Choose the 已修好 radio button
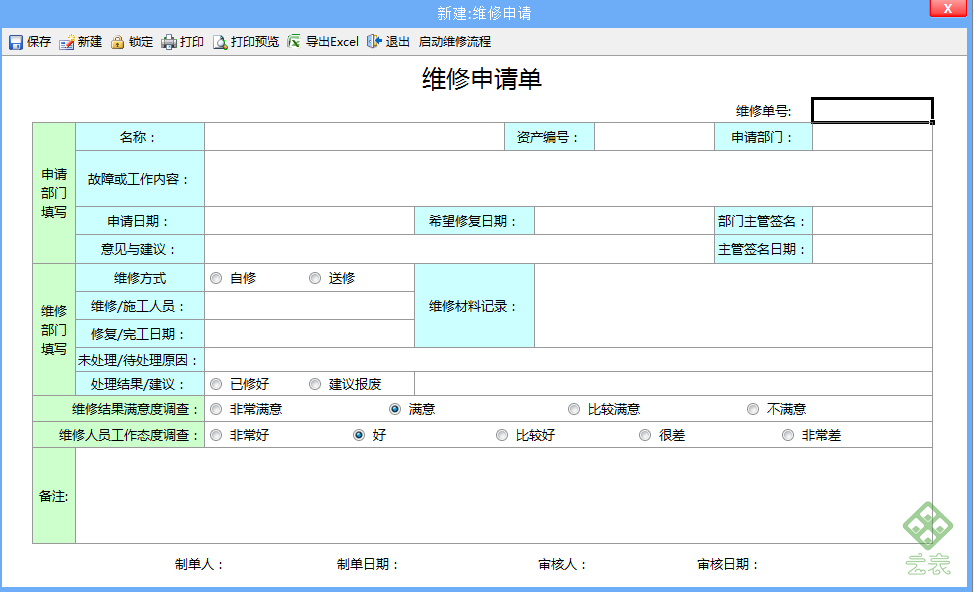Screen dimensions: 974x592 tap(216, 384)
